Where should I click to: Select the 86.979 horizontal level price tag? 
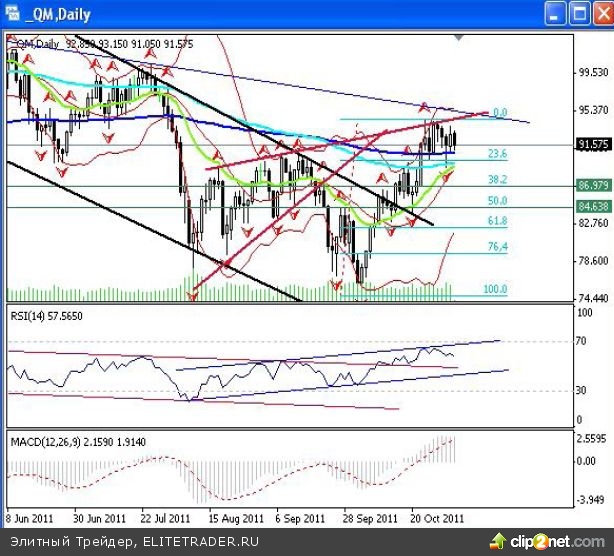(594, 186)
